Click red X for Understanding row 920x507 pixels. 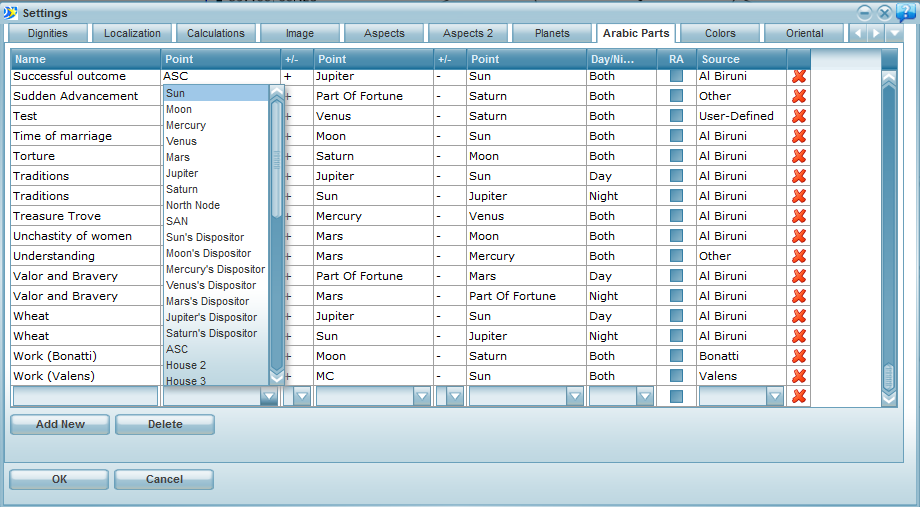(799, 256)
